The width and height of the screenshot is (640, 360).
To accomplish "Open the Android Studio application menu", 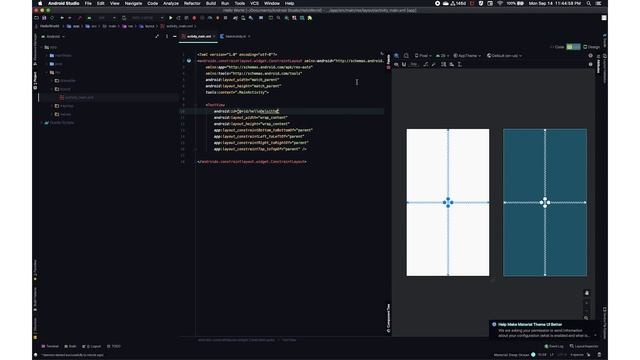I will click(x=64, y=3).
